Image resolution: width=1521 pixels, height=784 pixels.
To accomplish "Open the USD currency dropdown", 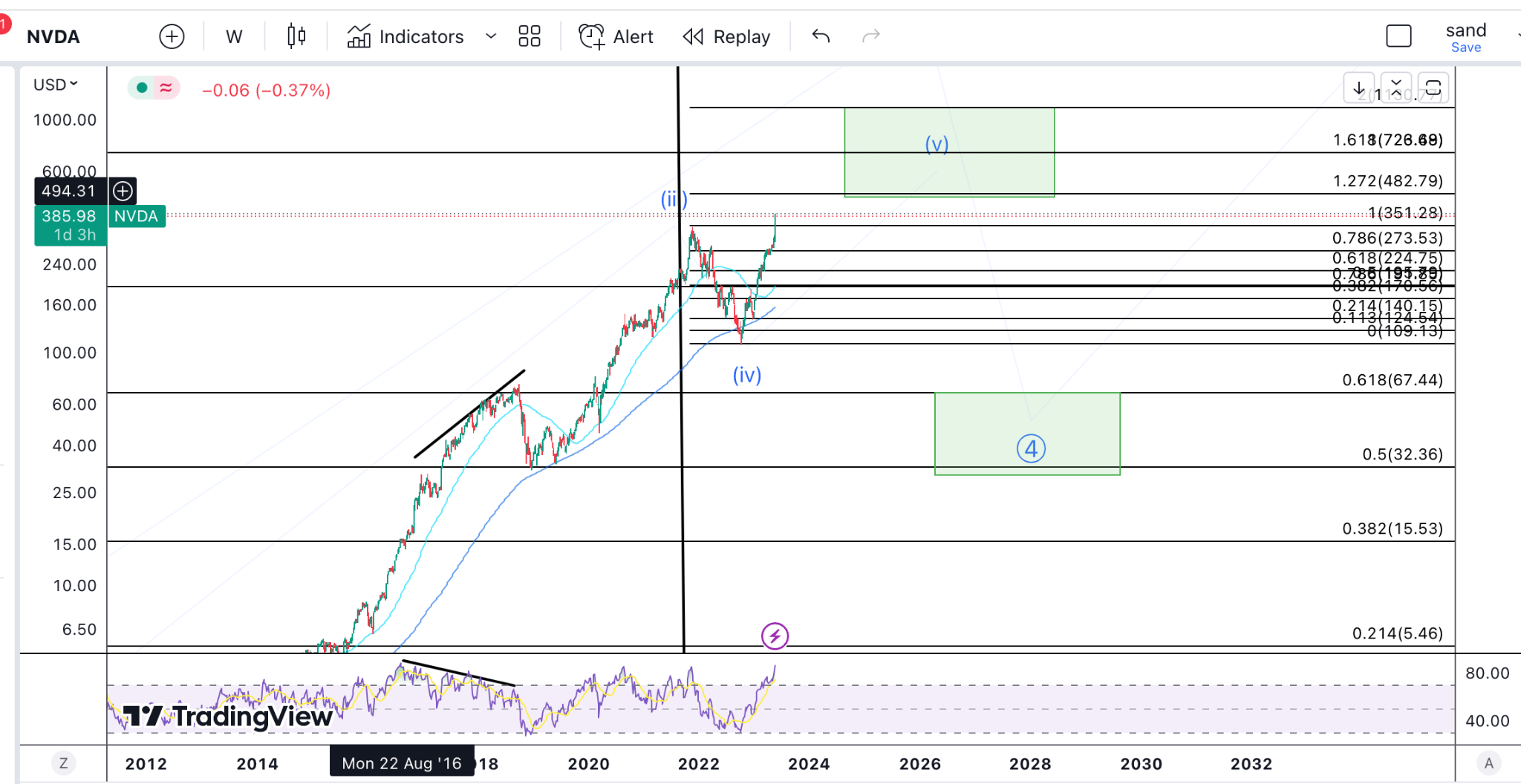I will [x=56, y=85].
